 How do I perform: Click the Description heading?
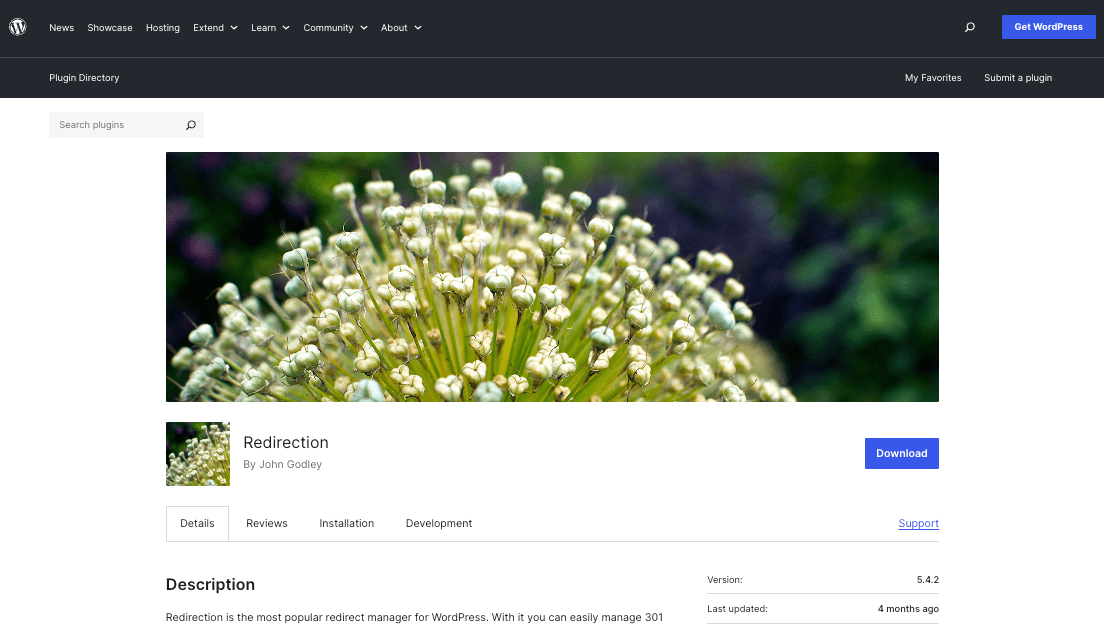(211, 585)
